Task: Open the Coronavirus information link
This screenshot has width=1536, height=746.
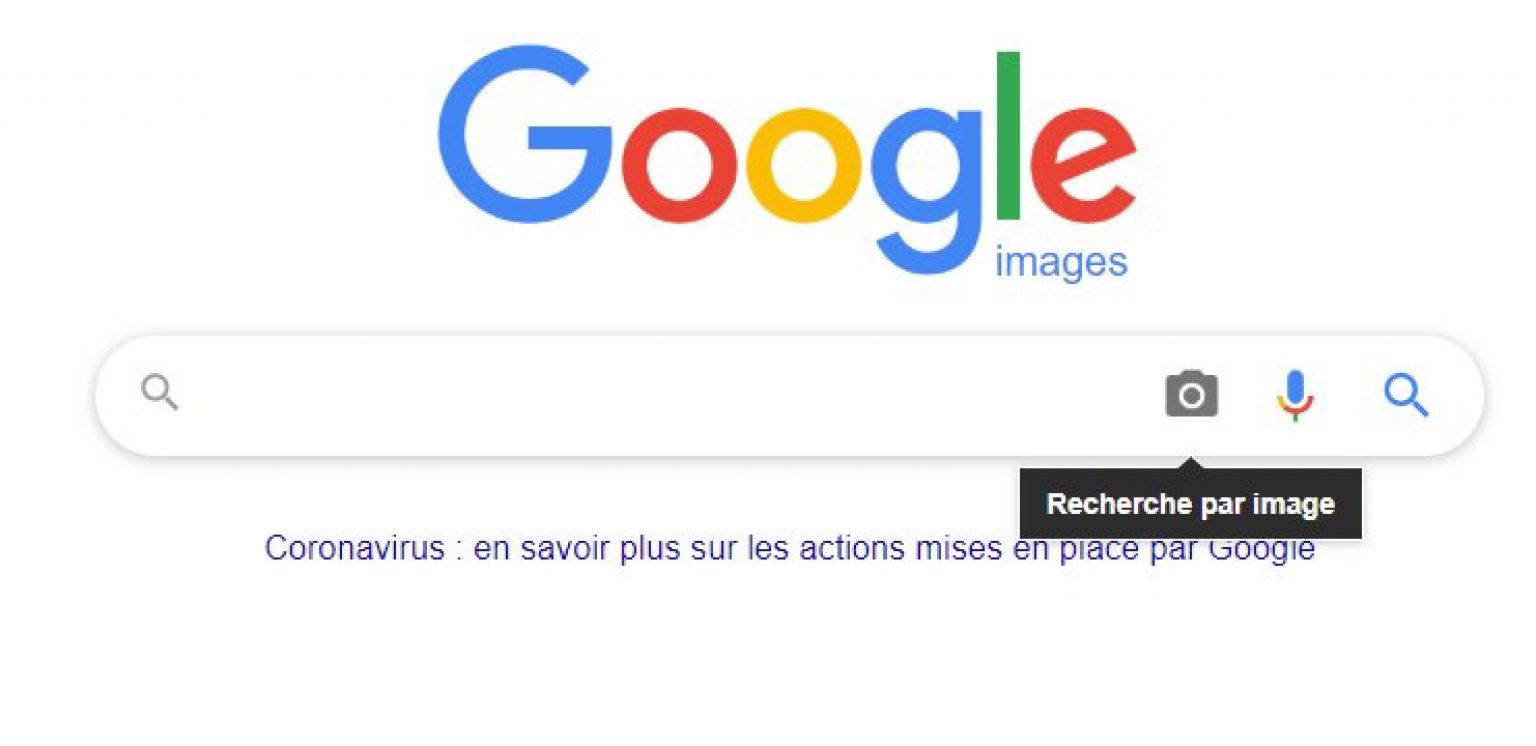Action: (789, 548)
